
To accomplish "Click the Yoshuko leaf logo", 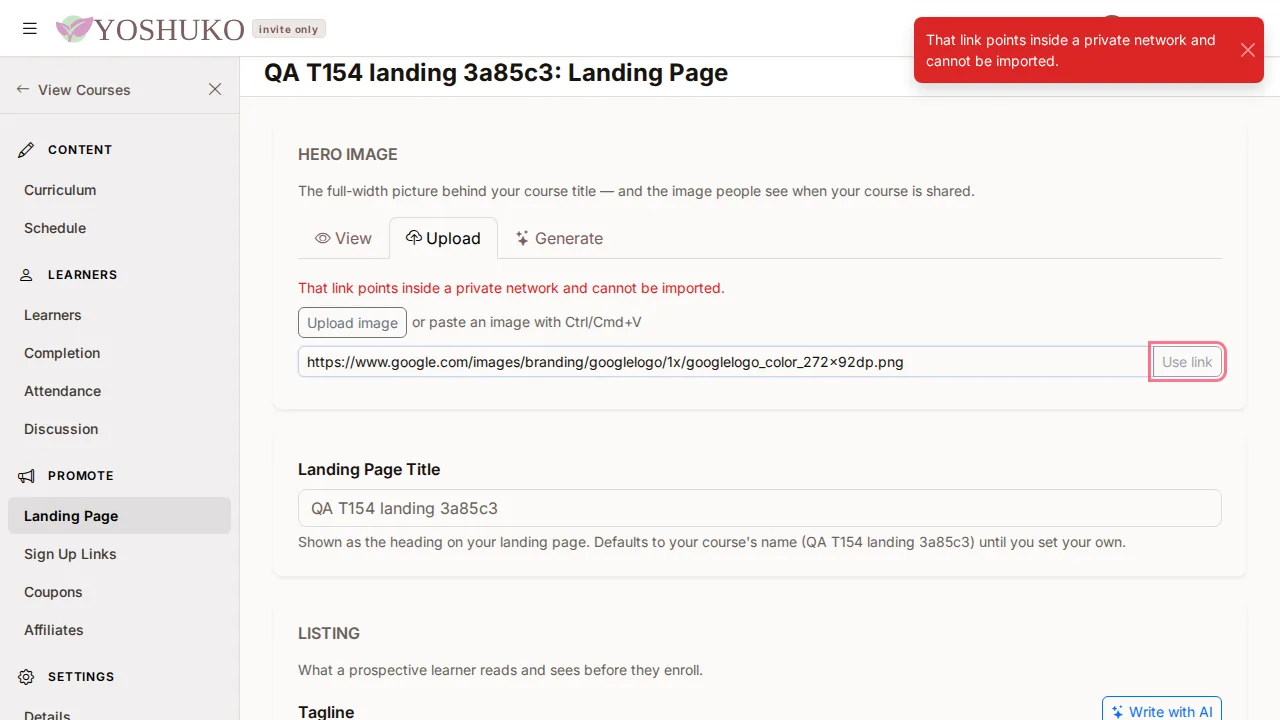I will (x=74, y=29).
